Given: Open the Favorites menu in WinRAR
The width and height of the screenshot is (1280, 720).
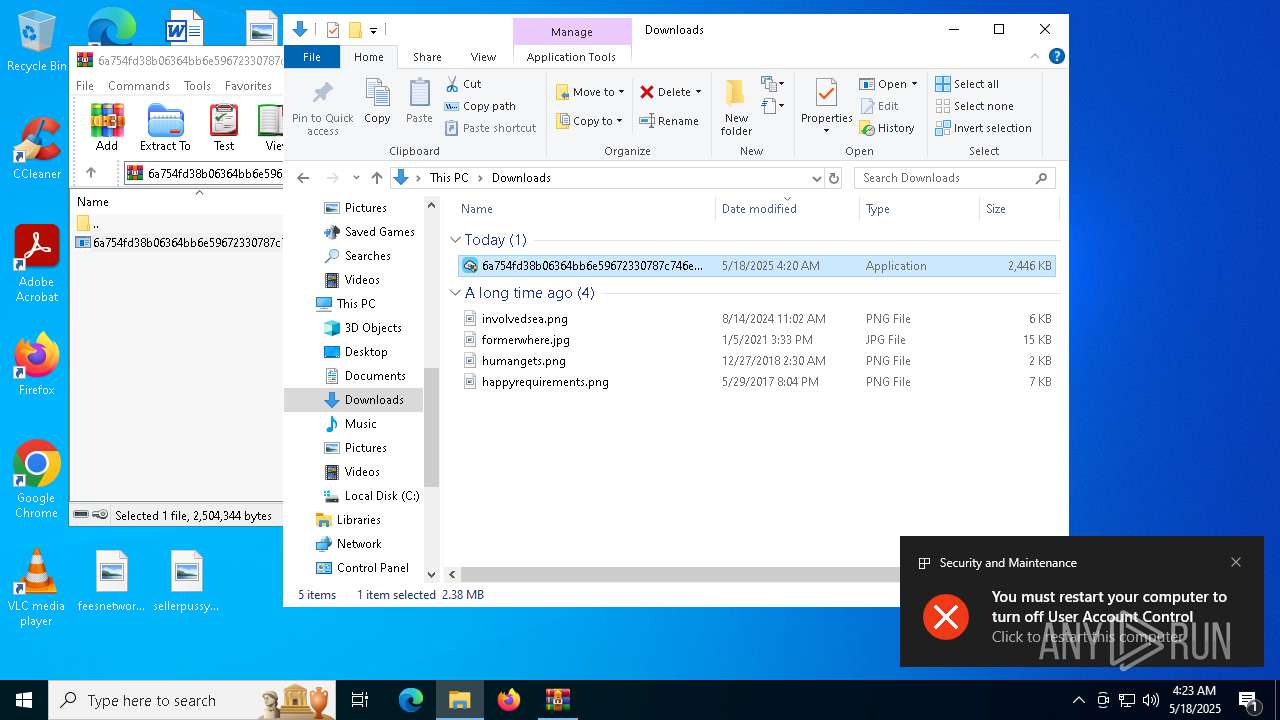Looking at the screenshot, I should pyautogui.click(x=248, y=86).
